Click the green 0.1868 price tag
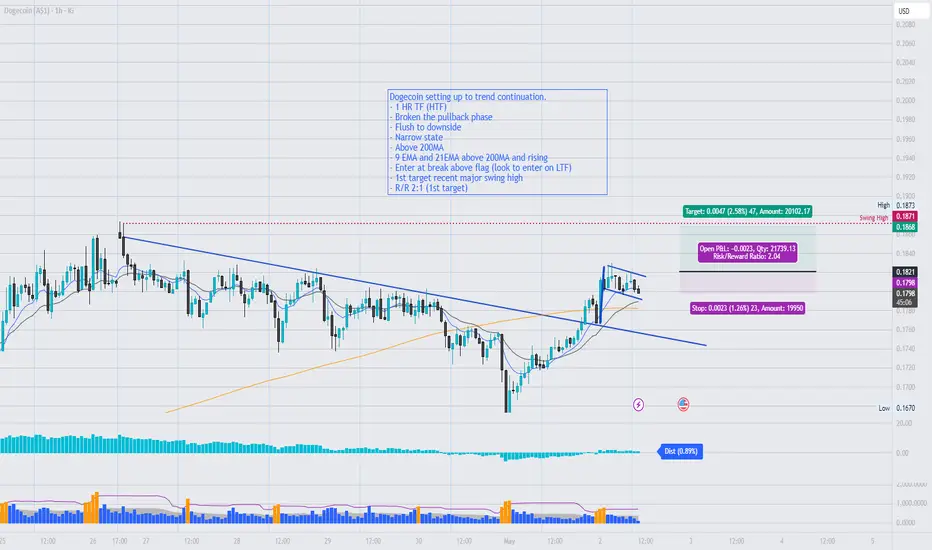The image size is (932, 550). coord(906,227)
